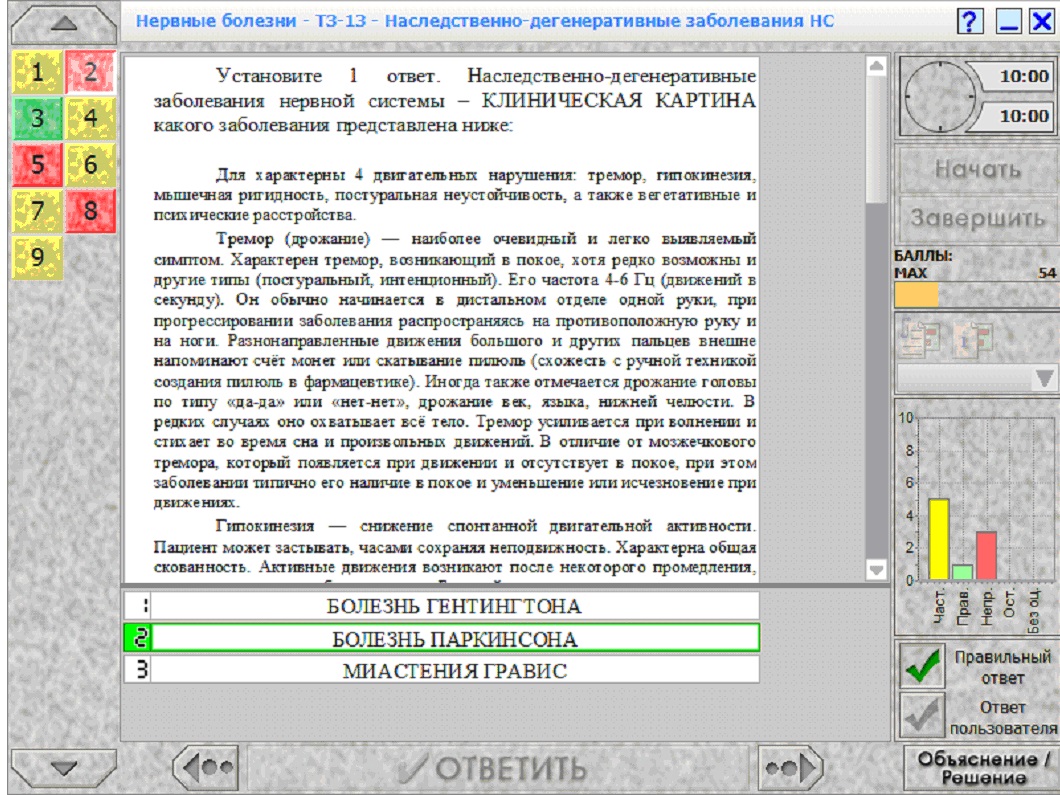
Task: Open question number 1 tile
Action: pos(37,72)
